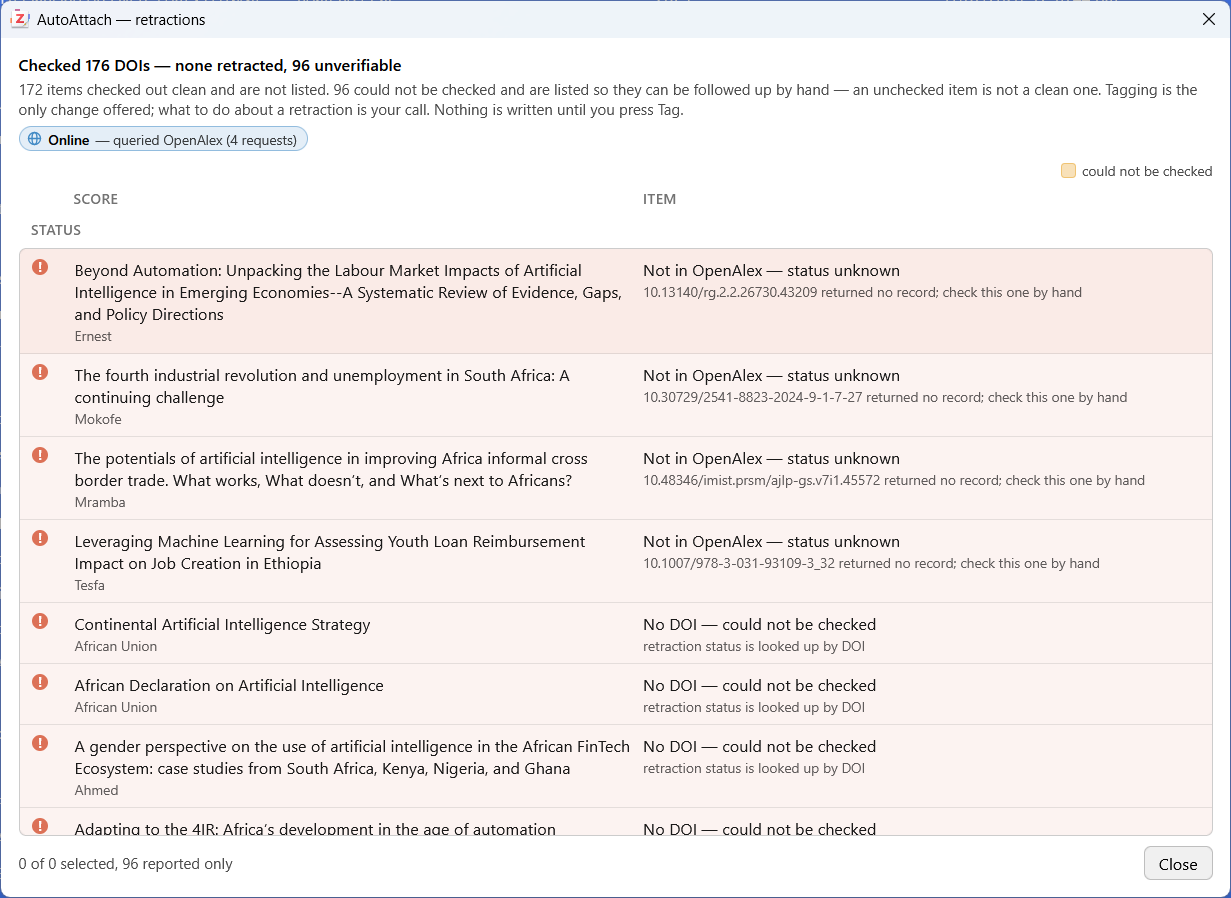Click warning icon beside Leveraging Machine Learning item
The height and width of the screenshot is (898, 1231).
(x=40, y=538)
